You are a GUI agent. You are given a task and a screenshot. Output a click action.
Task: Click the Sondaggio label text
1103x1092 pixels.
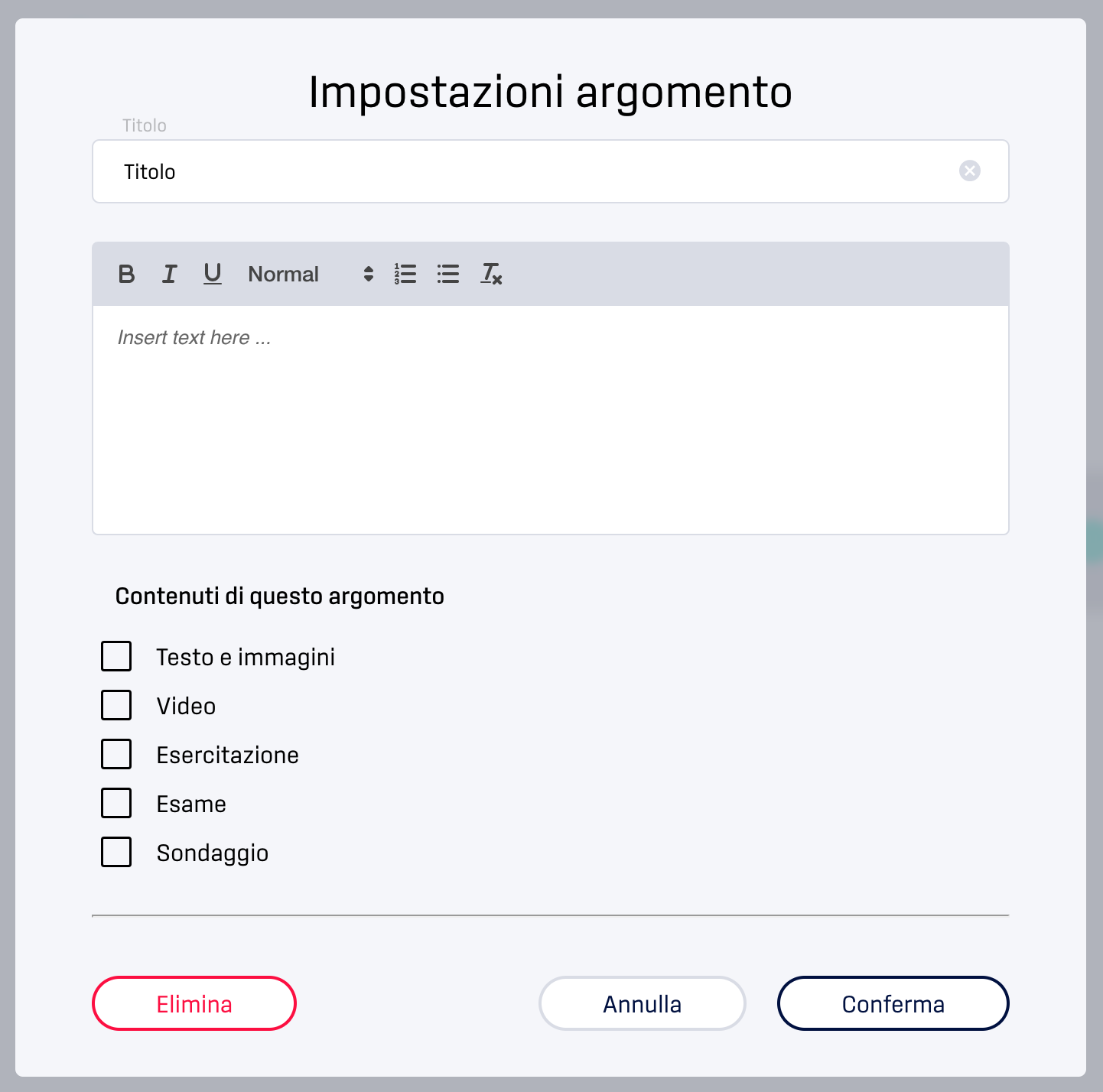click(213, 853)
